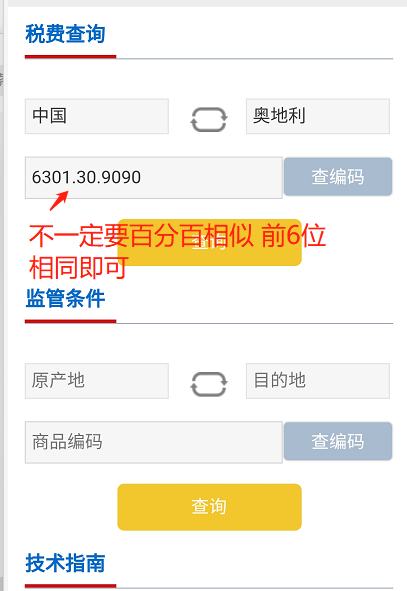The height and width of the screenshot is (591, 407).
Task: Swap China and Austria with the exchange icon
Action: (208, 119)
